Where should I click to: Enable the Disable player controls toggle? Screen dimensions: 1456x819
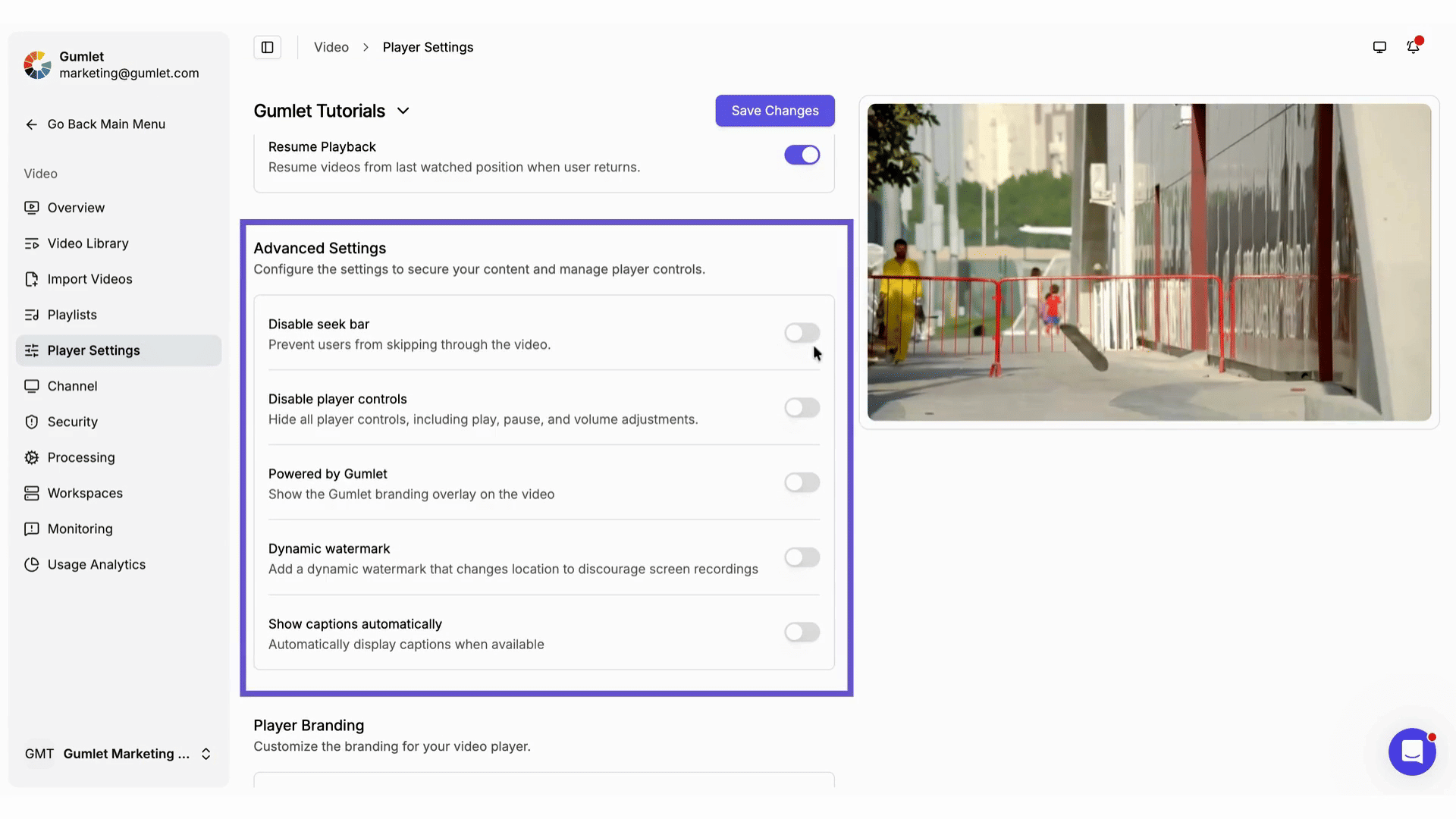click(802, 408)
